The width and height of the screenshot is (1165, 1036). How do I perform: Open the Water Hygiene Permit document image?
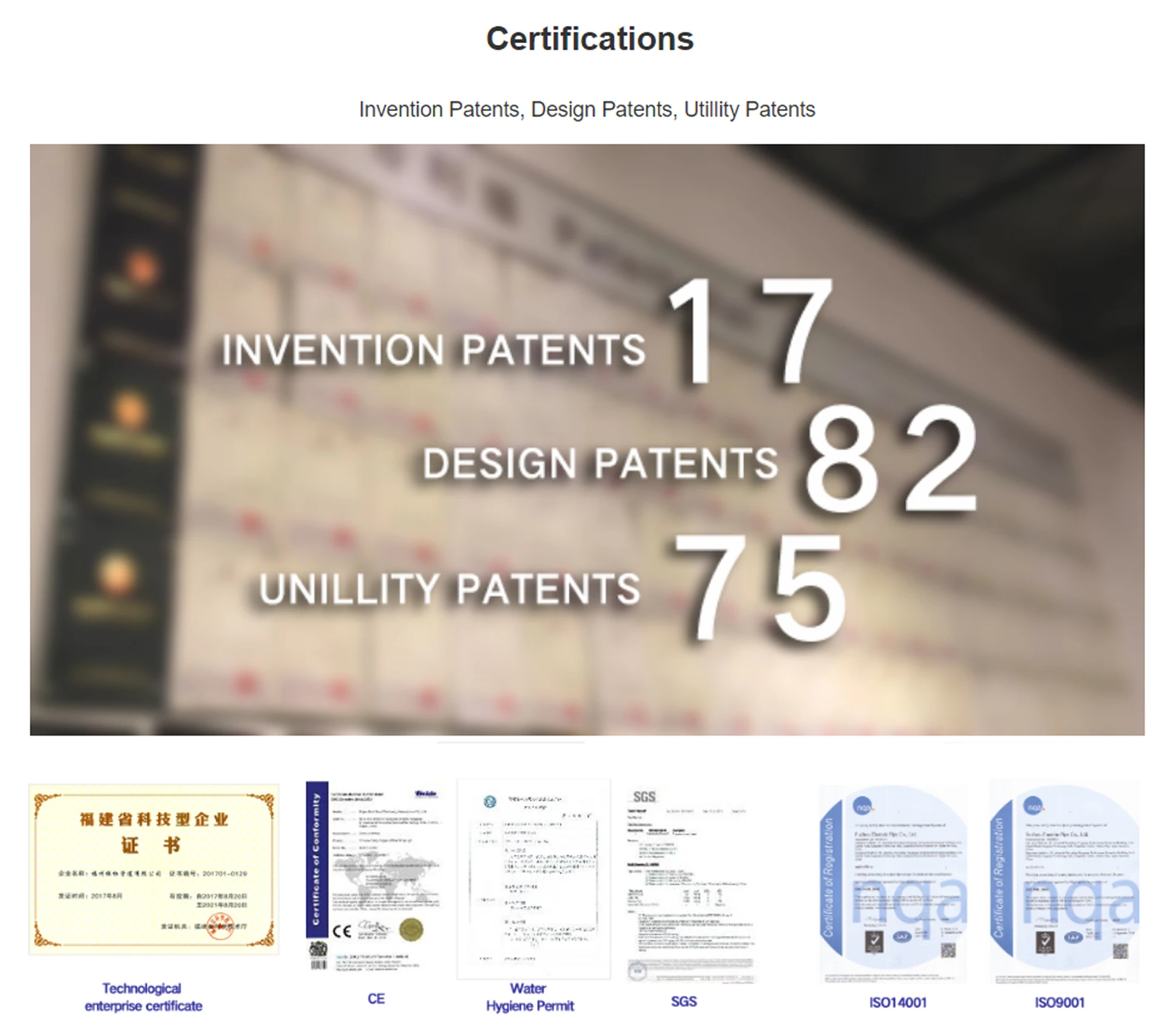[533, 878]
